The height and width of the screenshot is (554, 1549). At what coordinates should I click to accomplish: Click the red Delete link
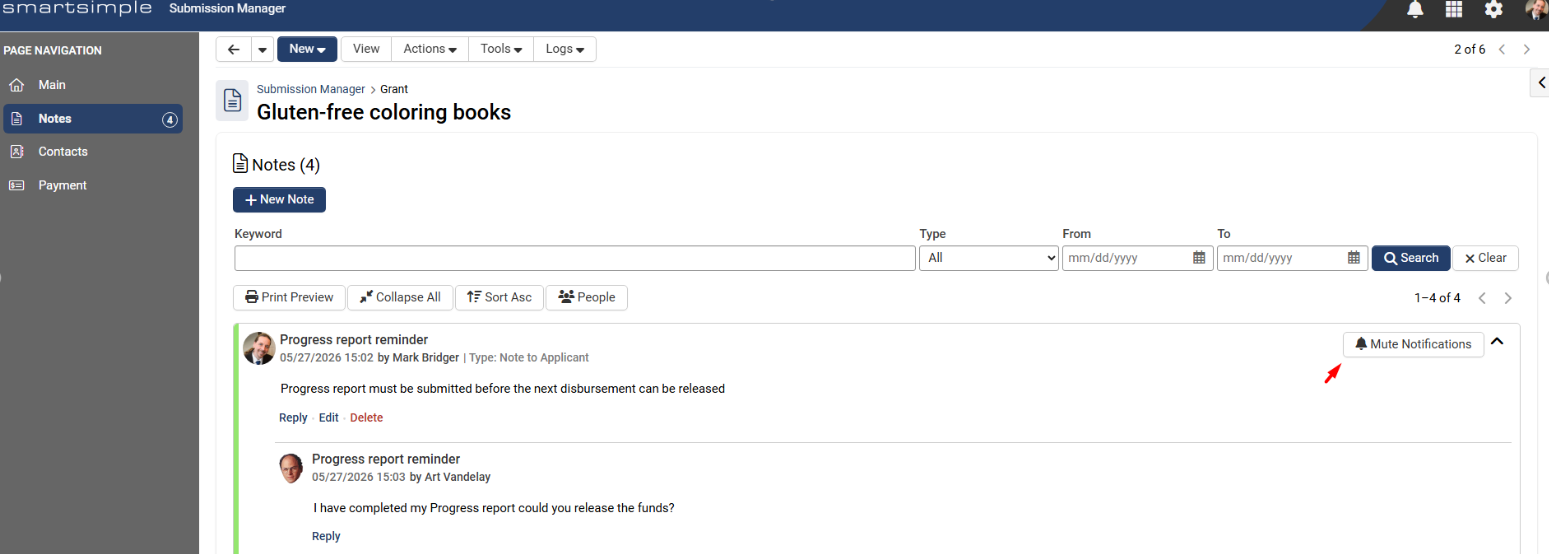(x=366, y=418)
